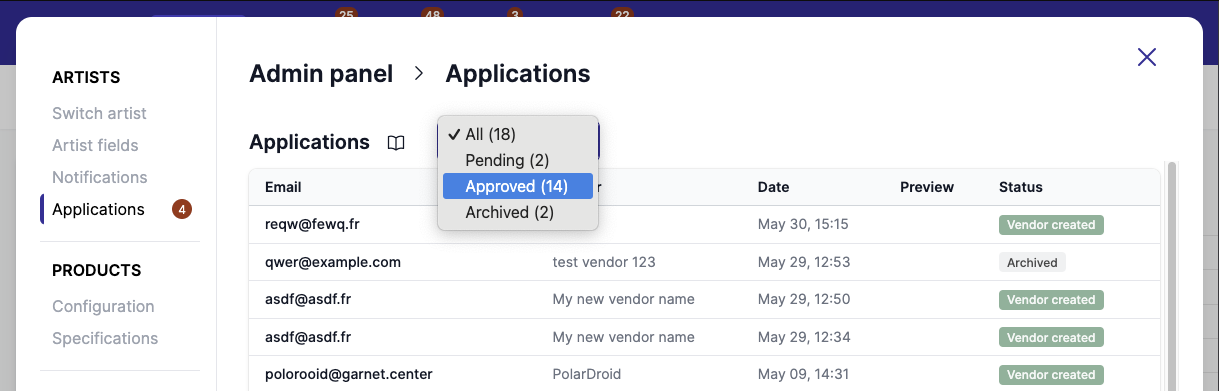This screenshot has height=391, width=1219.
Task: Open Notifications in the ARTISTS section
Action: tap(99, 177)
